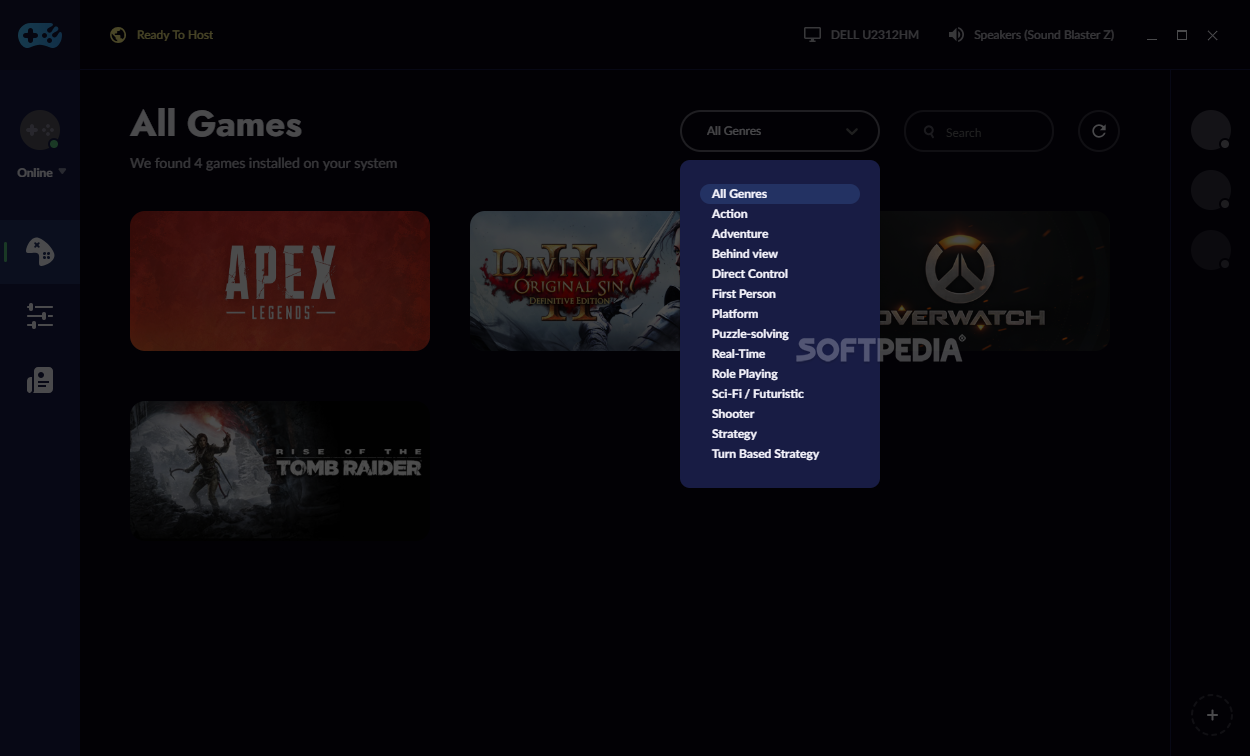Choose the Adventure genre
This screenshot has height=756, width=1250.
pos(740,234)
